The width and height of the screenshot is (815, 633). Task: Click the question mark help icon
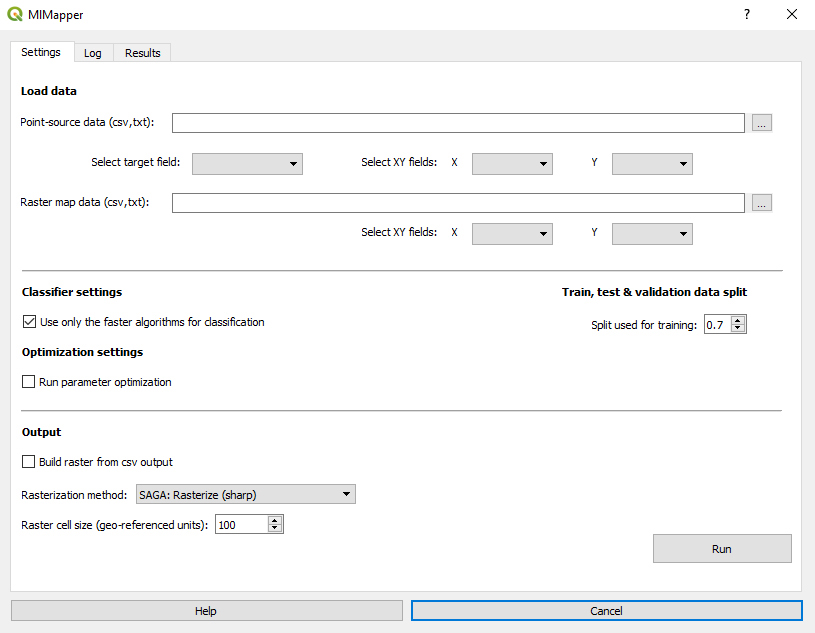[x=746, y=15]
